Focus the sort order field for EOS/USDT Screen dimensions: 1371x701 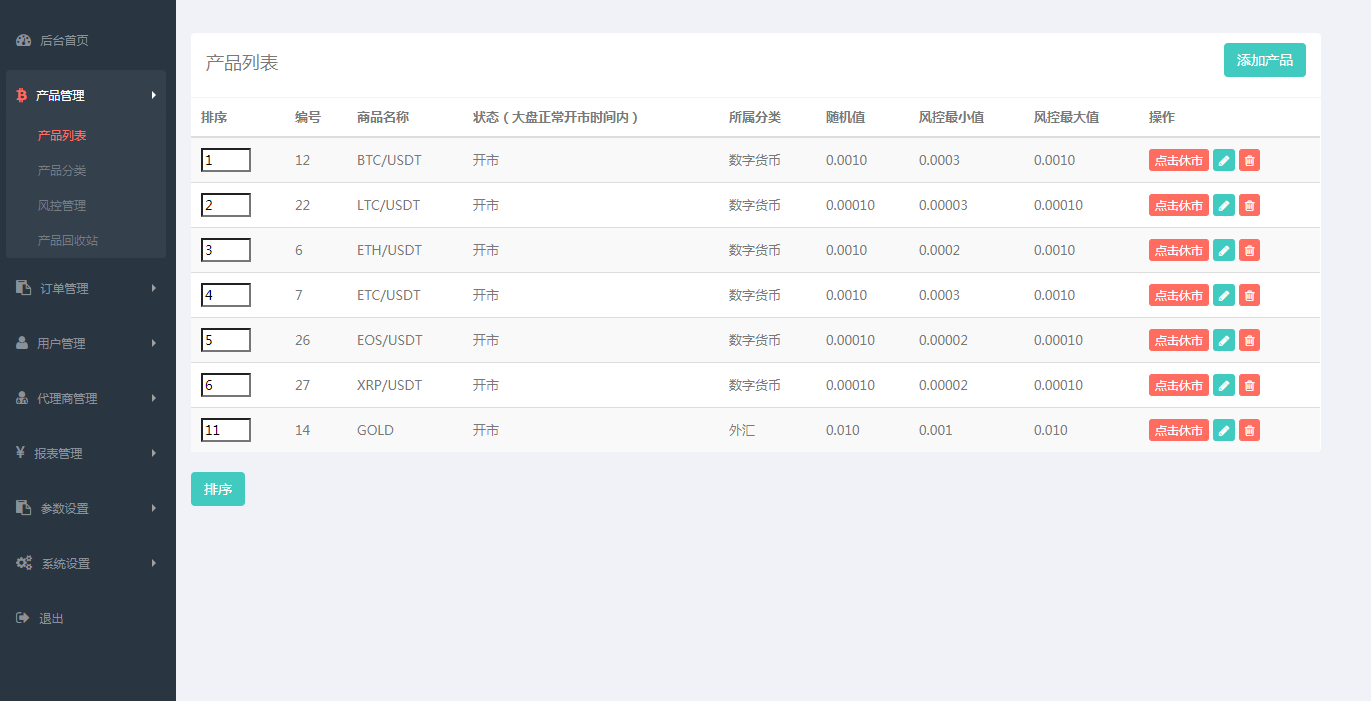226,340
